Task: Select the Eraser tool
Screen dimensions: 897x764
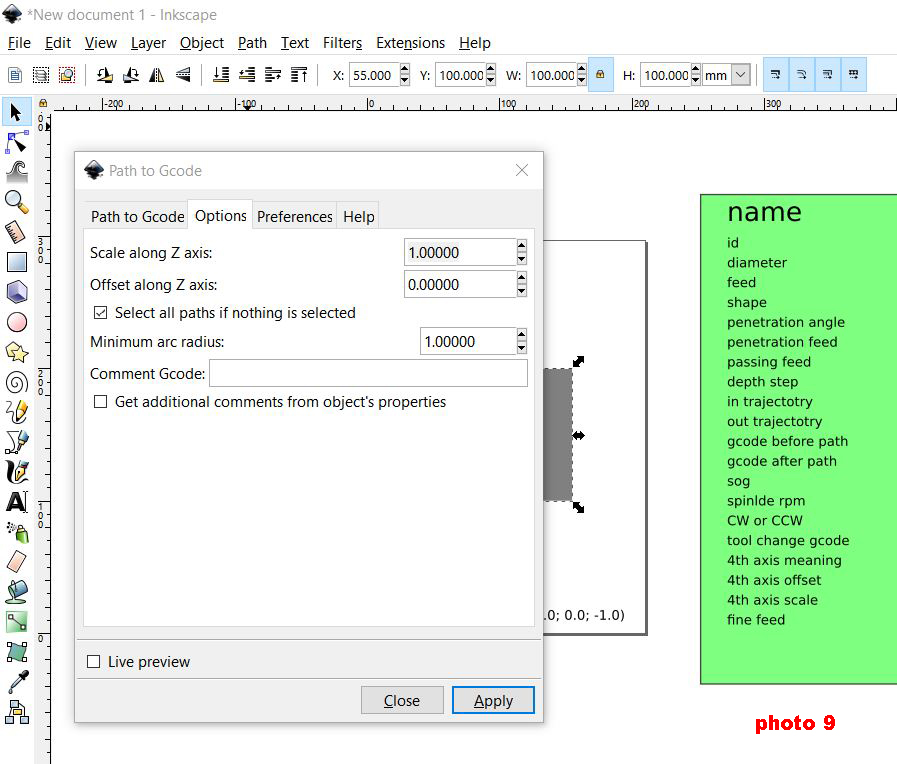Action: (x=16, y=562)
